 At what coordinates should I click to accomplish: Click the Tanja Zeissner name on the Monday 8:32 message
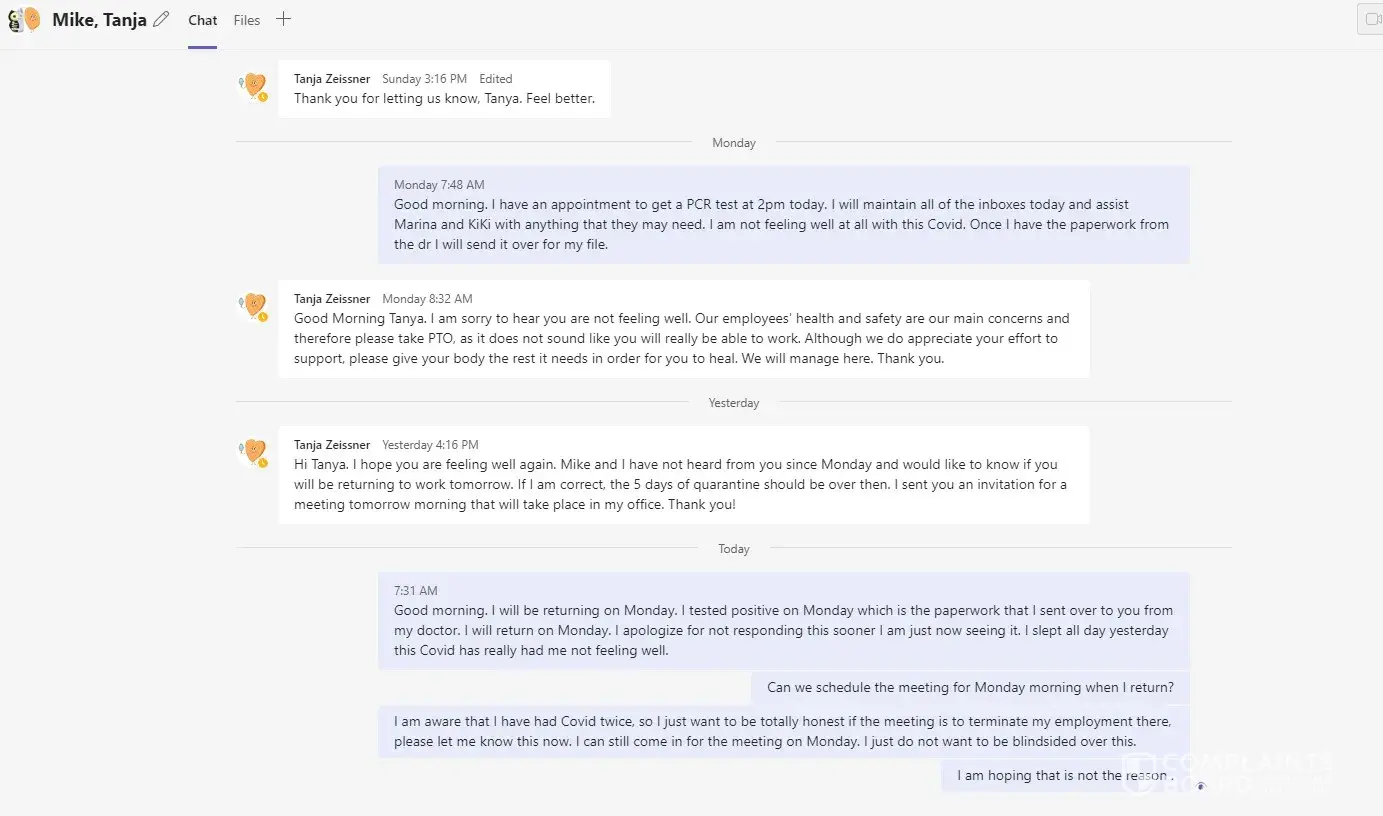click(332, 299)
